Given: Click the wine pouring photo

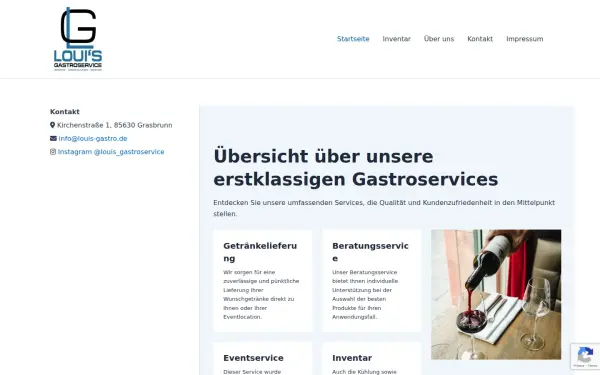Looking at the screenshot, I should [496, 295].
